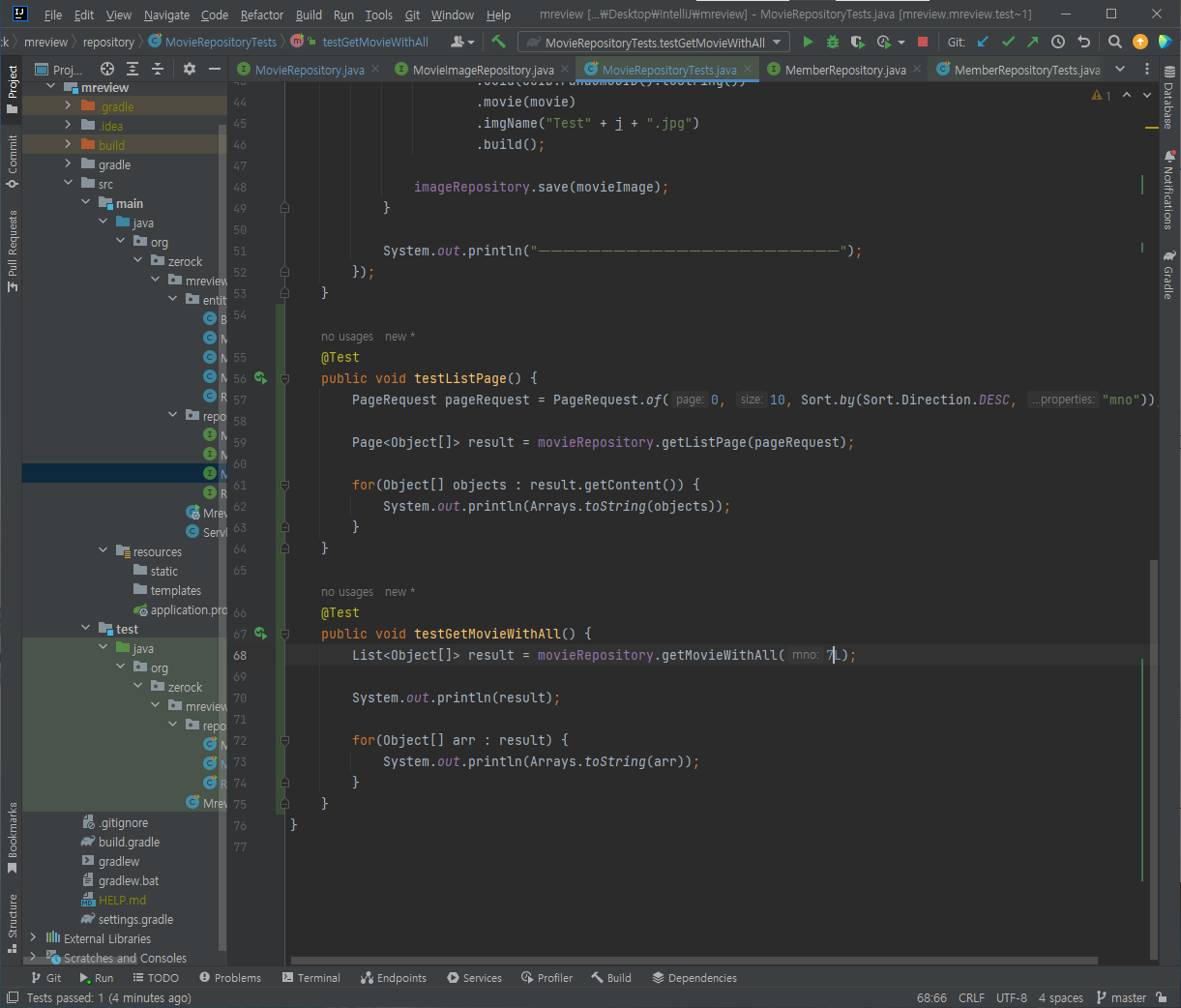Run testListPage from the gutter icon

260,378
